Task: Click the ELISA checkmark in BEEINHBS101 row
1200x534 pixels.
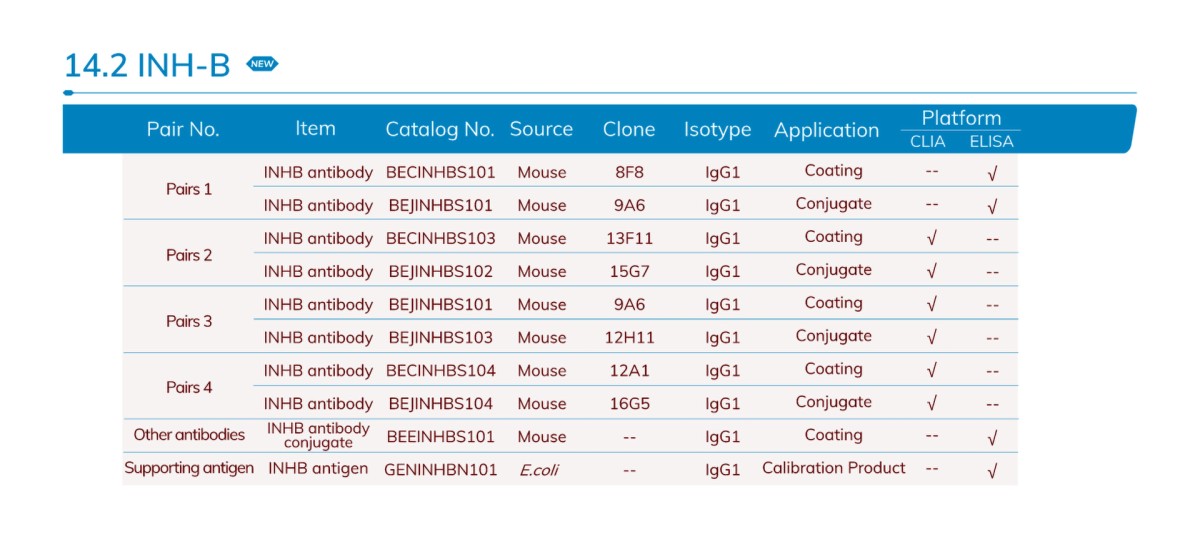Action: pos(992,438)
